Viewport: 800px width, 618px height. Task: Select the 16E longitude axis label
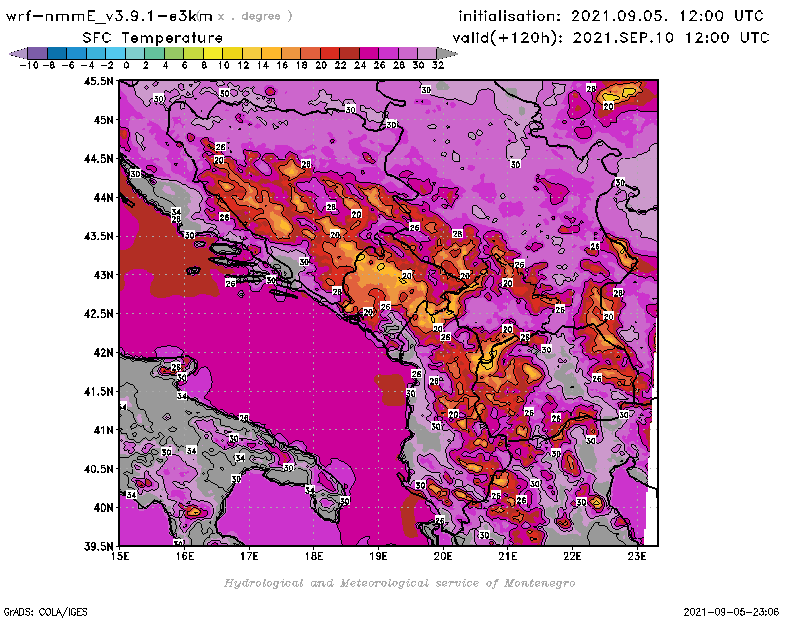185,556
